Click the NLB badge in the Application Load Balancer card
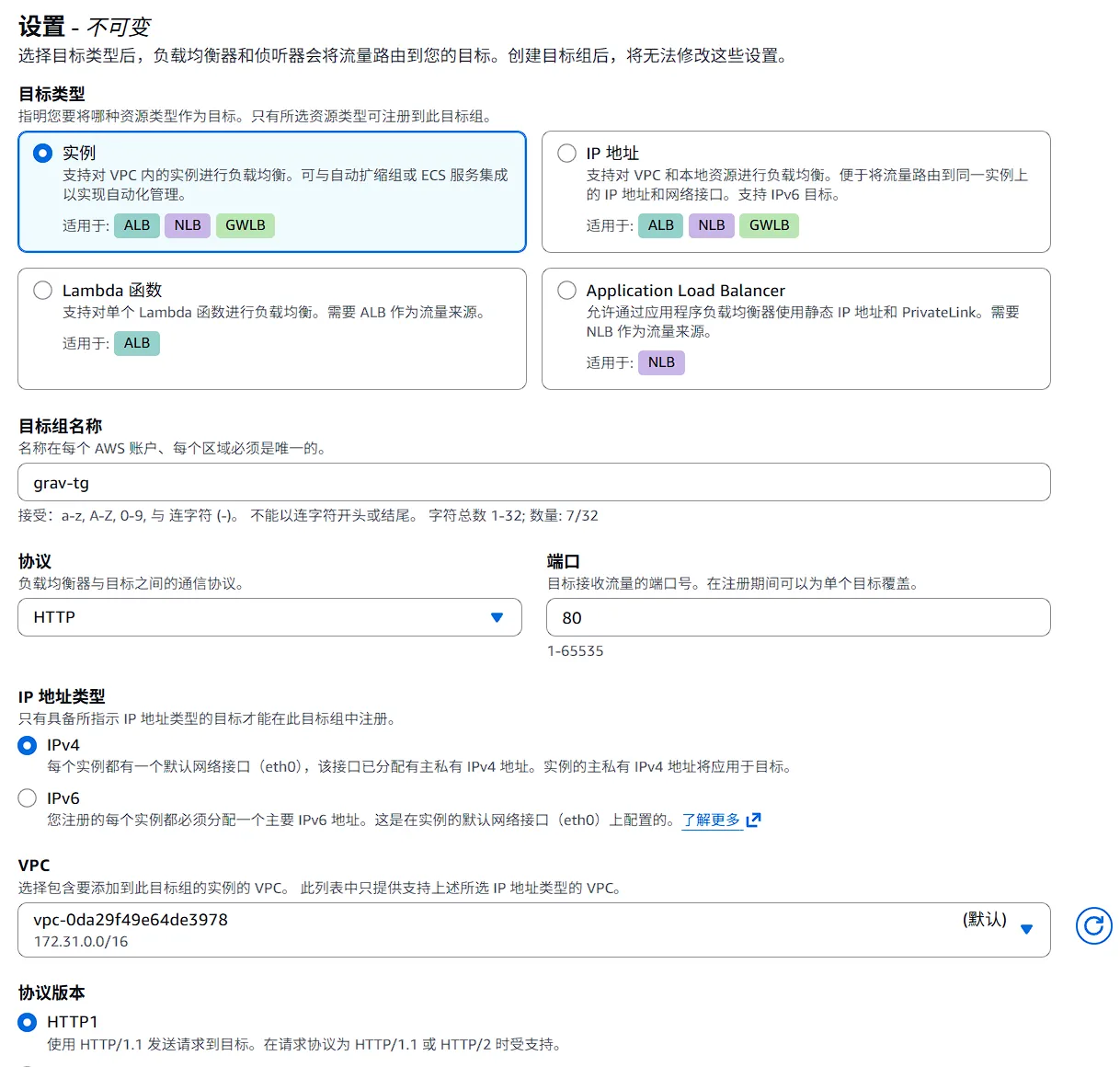1120x1067 pixels. click(661, 361)
